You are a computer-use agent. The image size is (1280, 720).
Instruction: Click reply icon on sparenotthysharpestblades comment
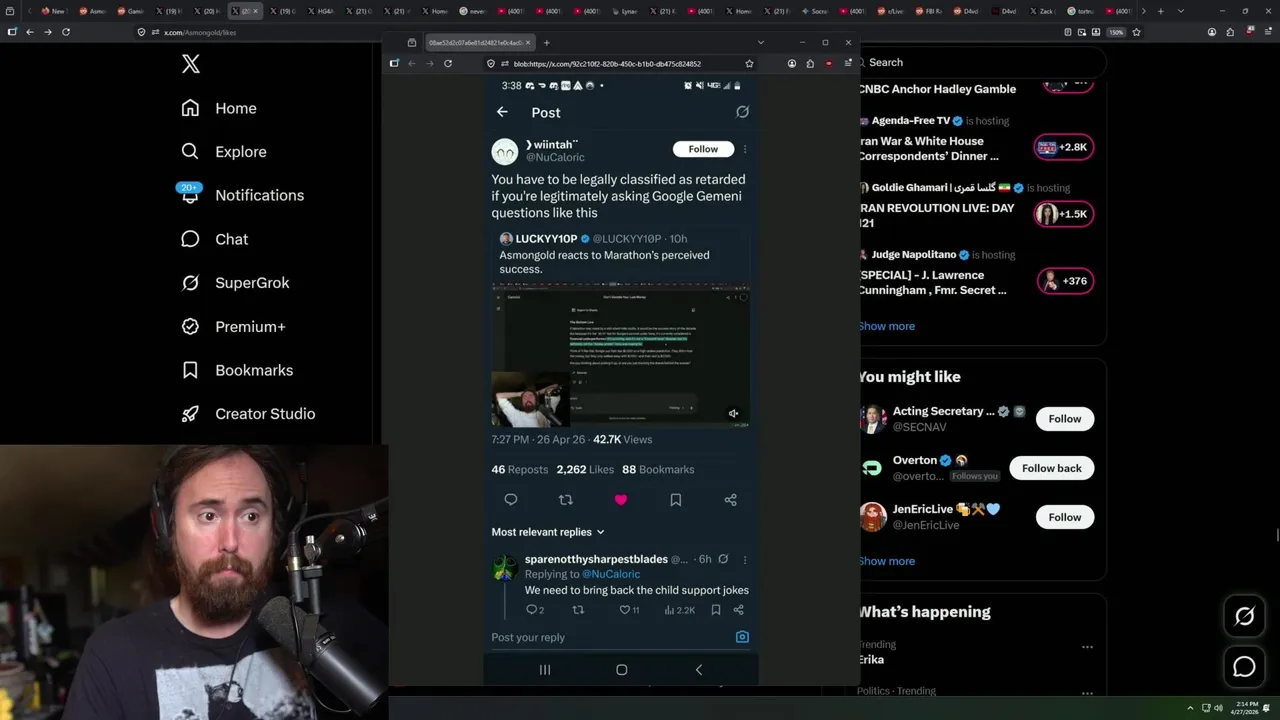point(532,610)
